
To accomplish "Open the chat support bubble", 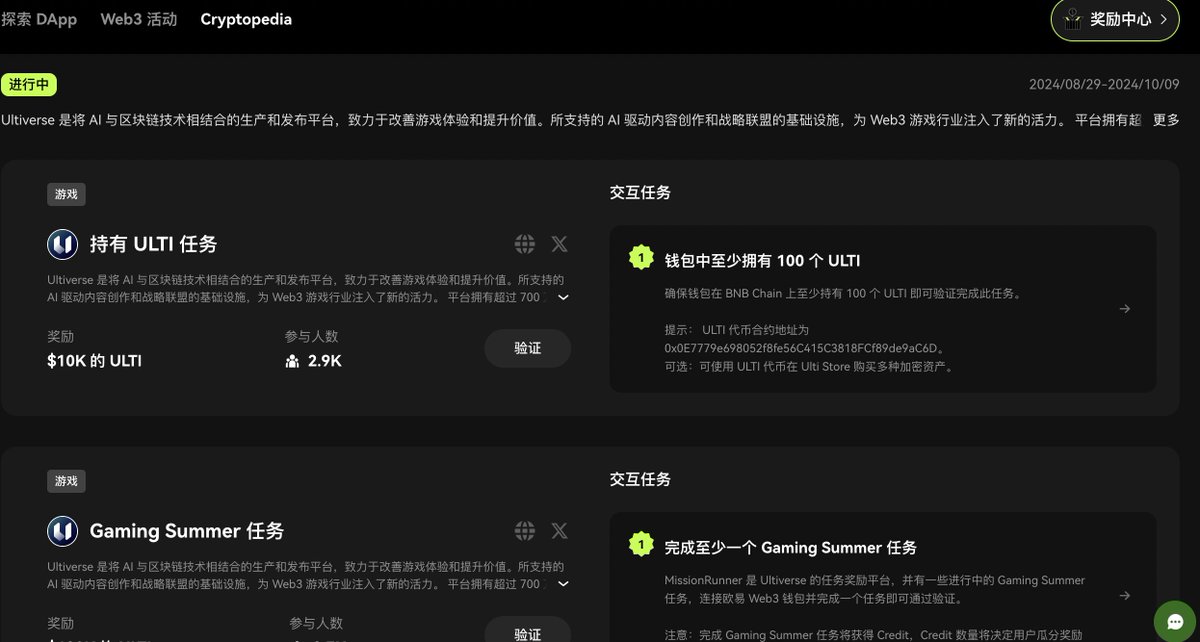I will [x=1174, y=621].
